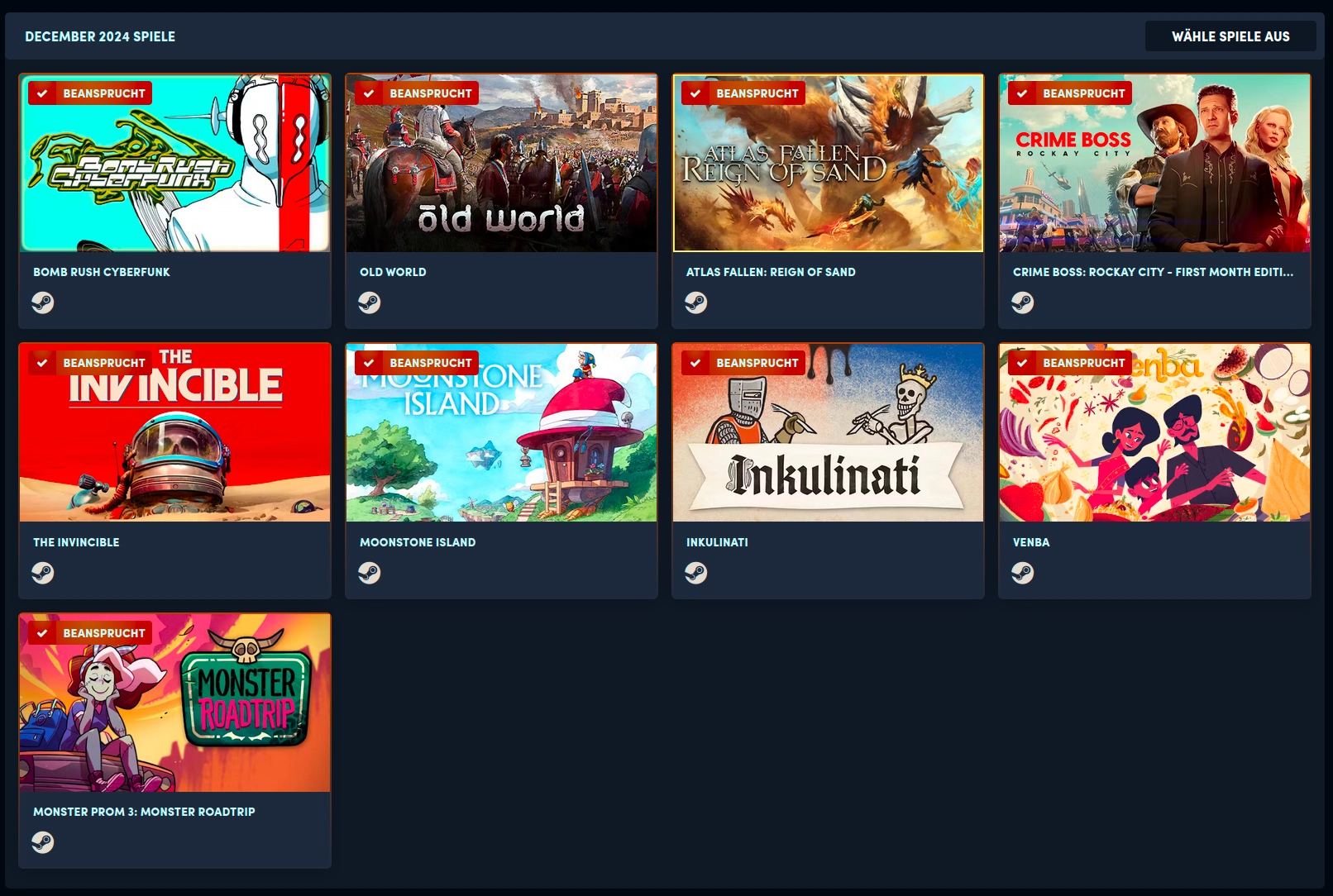Screen dimensions: 1333x896
Task: Click the Steam icon under Old World
Action: click(370, 303)
